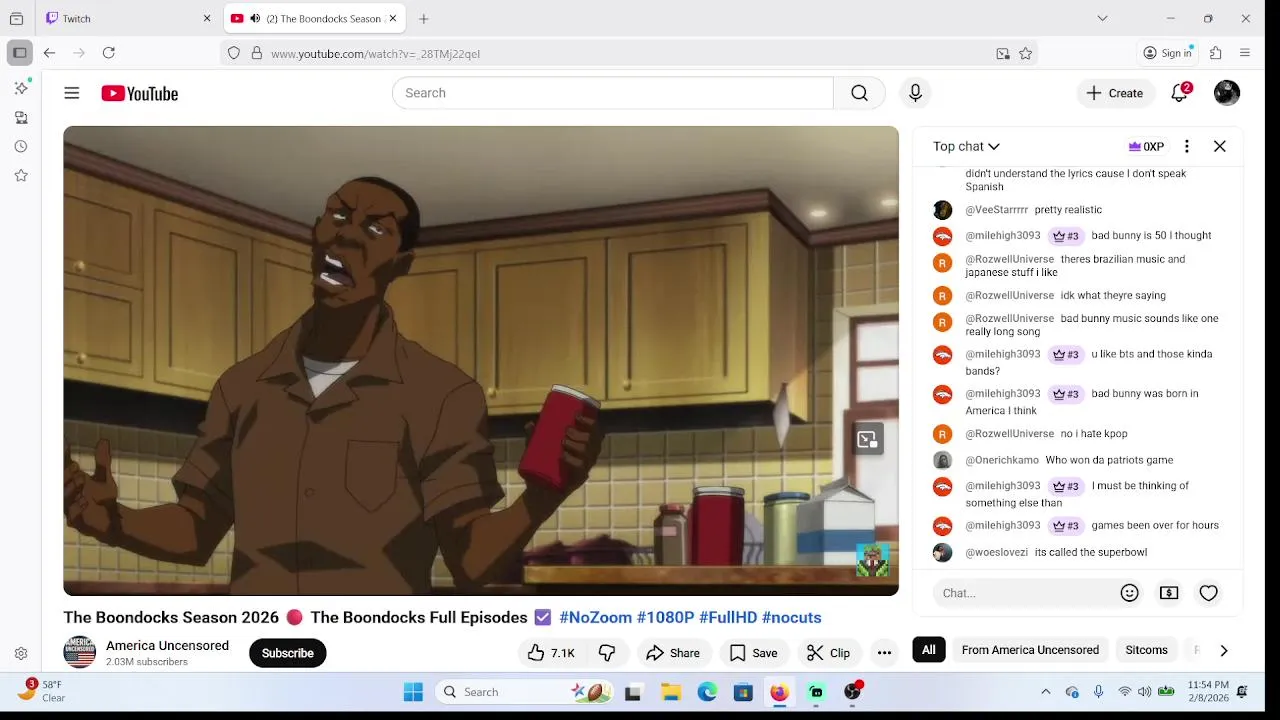This screenshot has height=720, width=1280.
Task: Like the Boondocks video
Action: pyautogui.click(x=551, y=653)
